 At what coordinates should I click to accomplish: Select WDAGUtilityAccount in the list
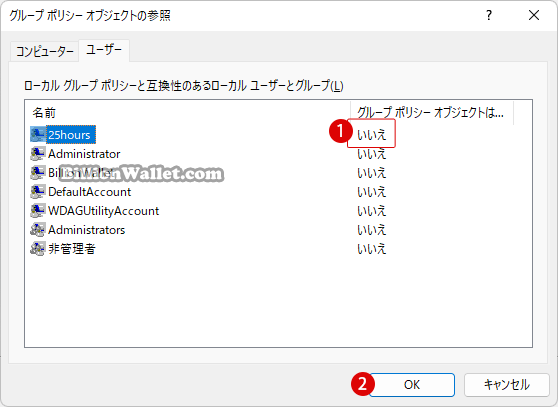pos(103,211)
